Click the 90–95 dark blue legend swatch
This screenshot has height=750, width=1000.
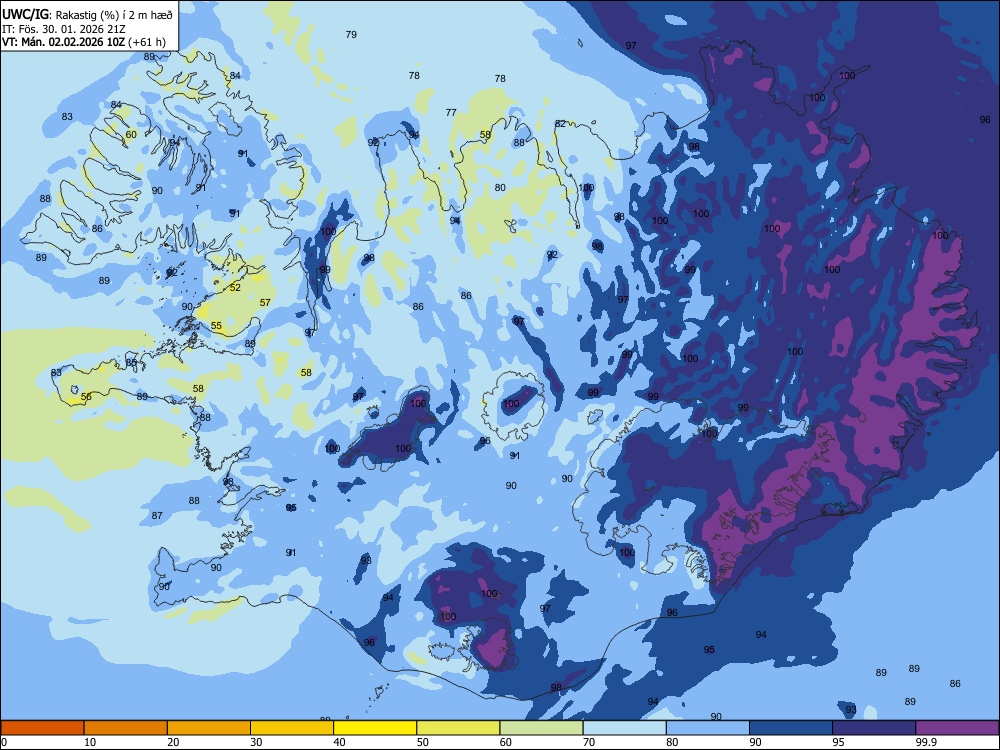[791, 728]
